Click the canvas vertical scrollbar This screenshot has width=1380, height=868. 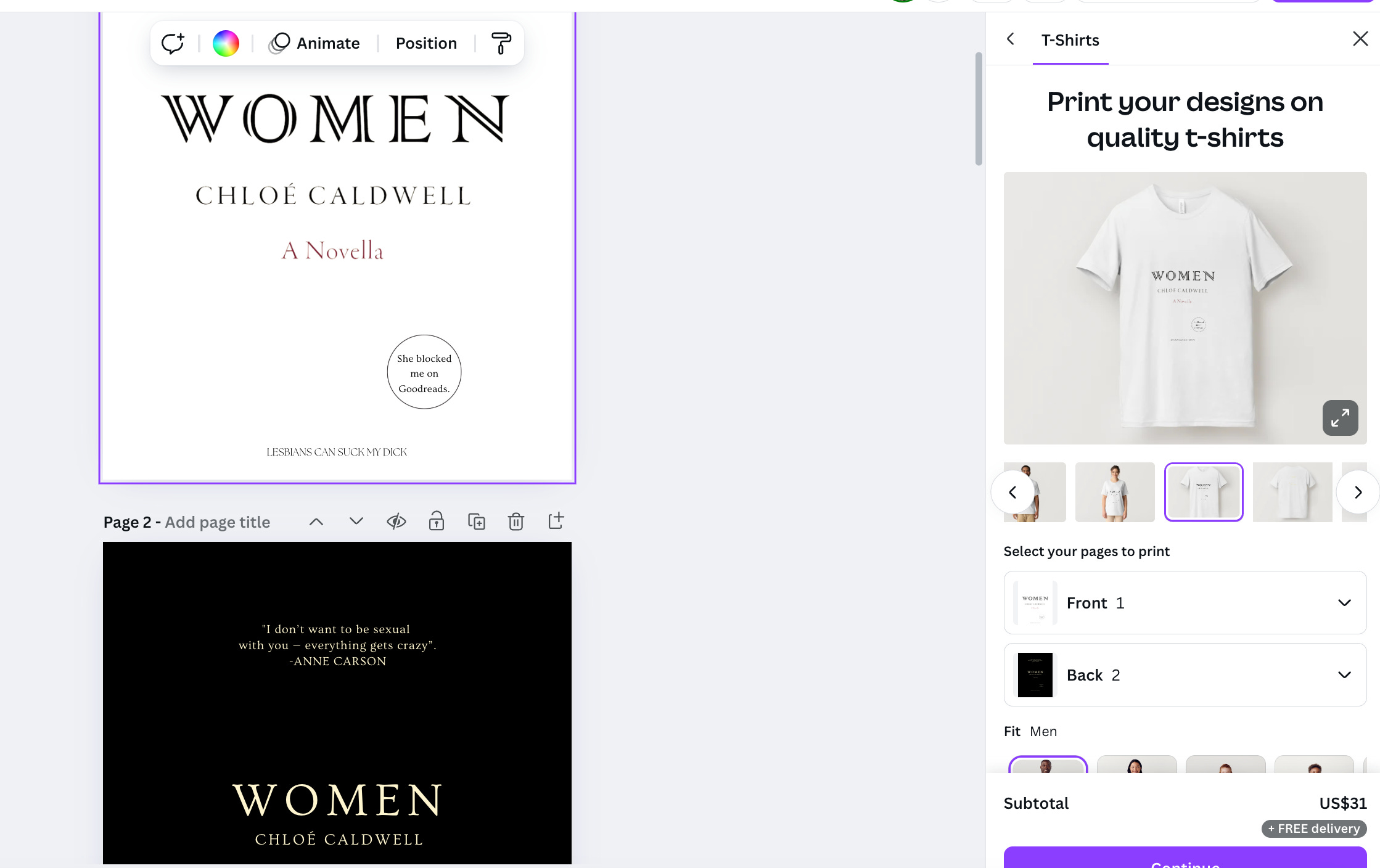tap(979, 109)
